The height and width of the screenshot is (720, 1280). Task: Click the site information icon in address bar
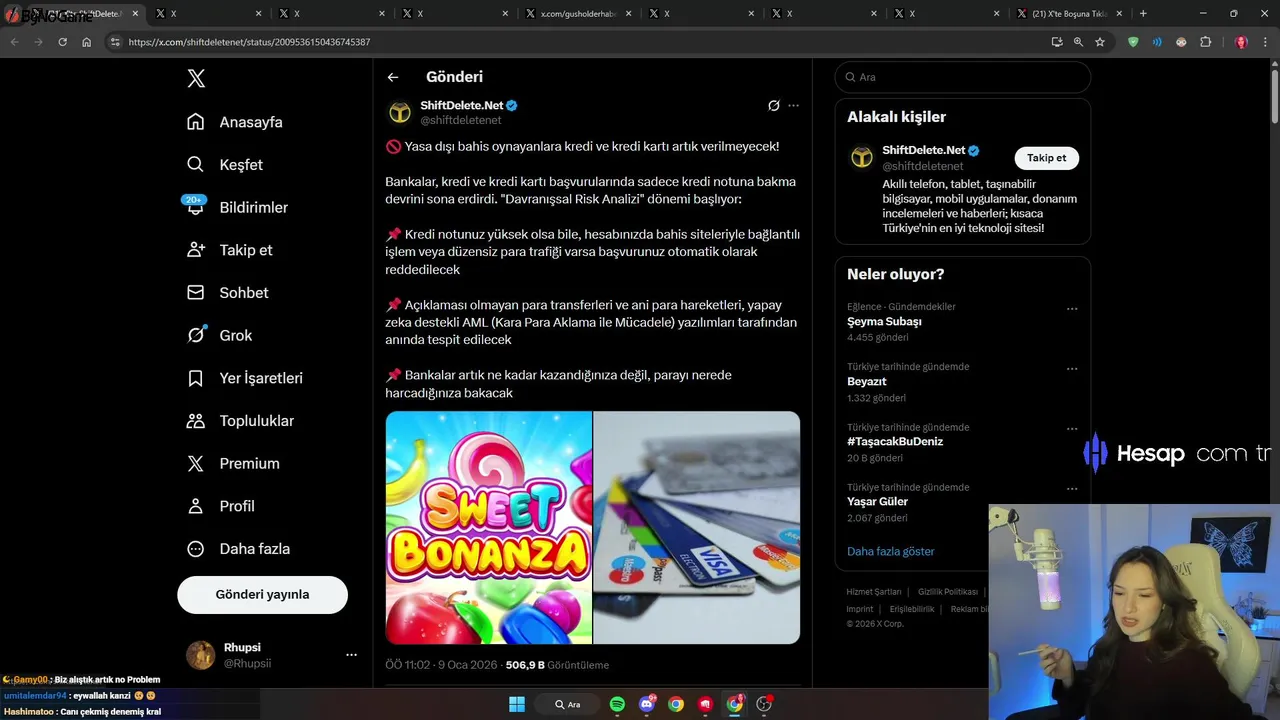click(115, 42)
